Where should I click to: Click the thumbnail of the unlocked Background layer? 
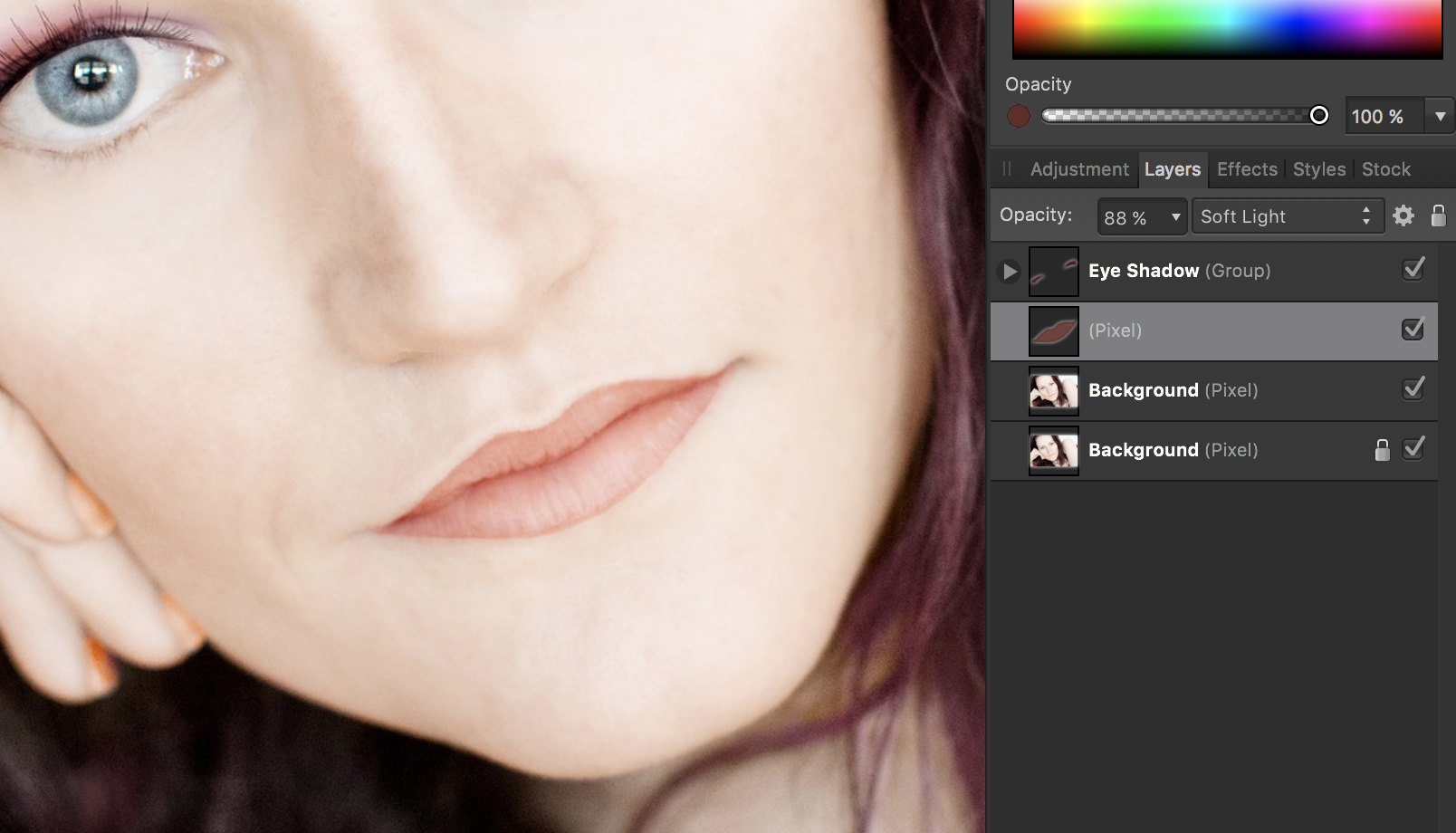[1054, 391]
